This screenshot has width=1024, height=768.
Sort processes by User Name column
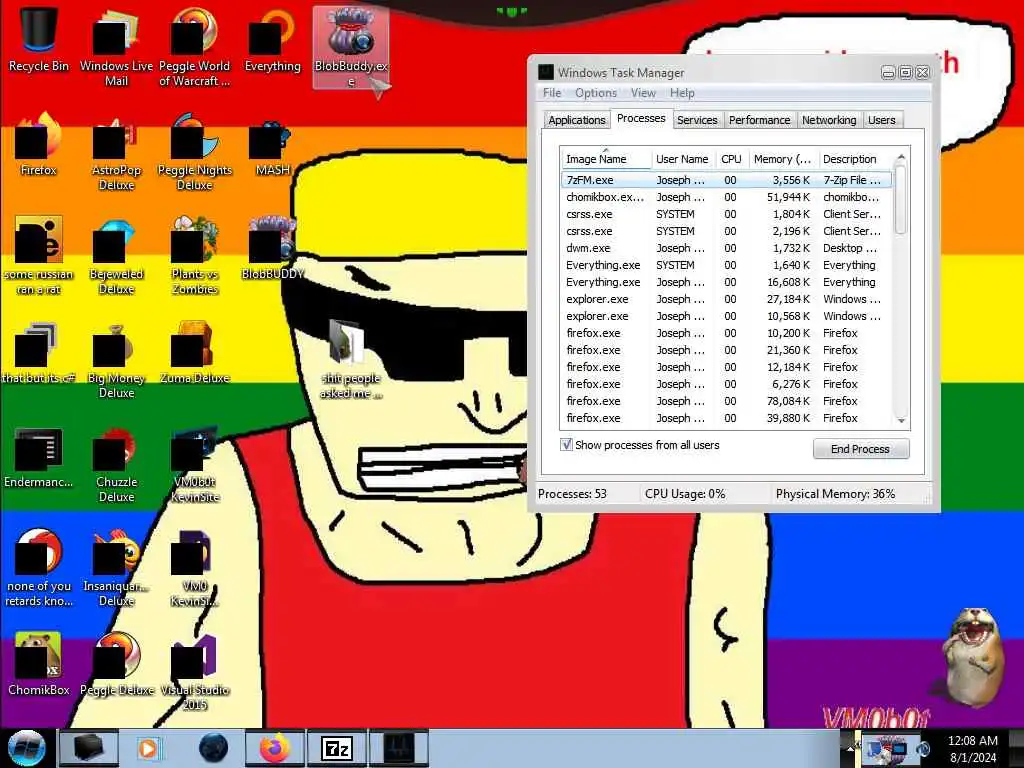click(x=682, y=159)
